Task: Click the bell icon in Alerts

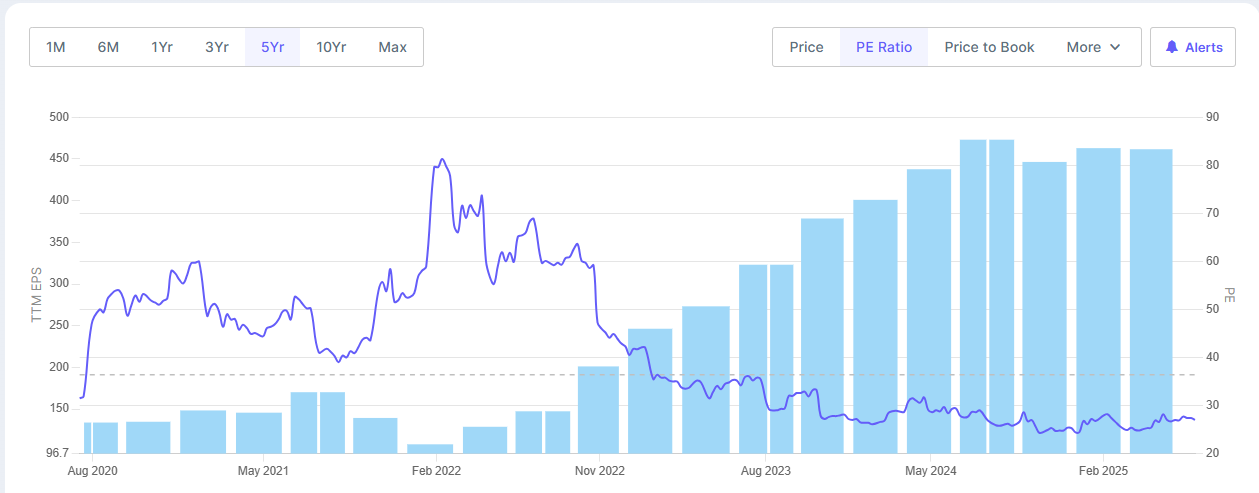Action: point(1172,47)
